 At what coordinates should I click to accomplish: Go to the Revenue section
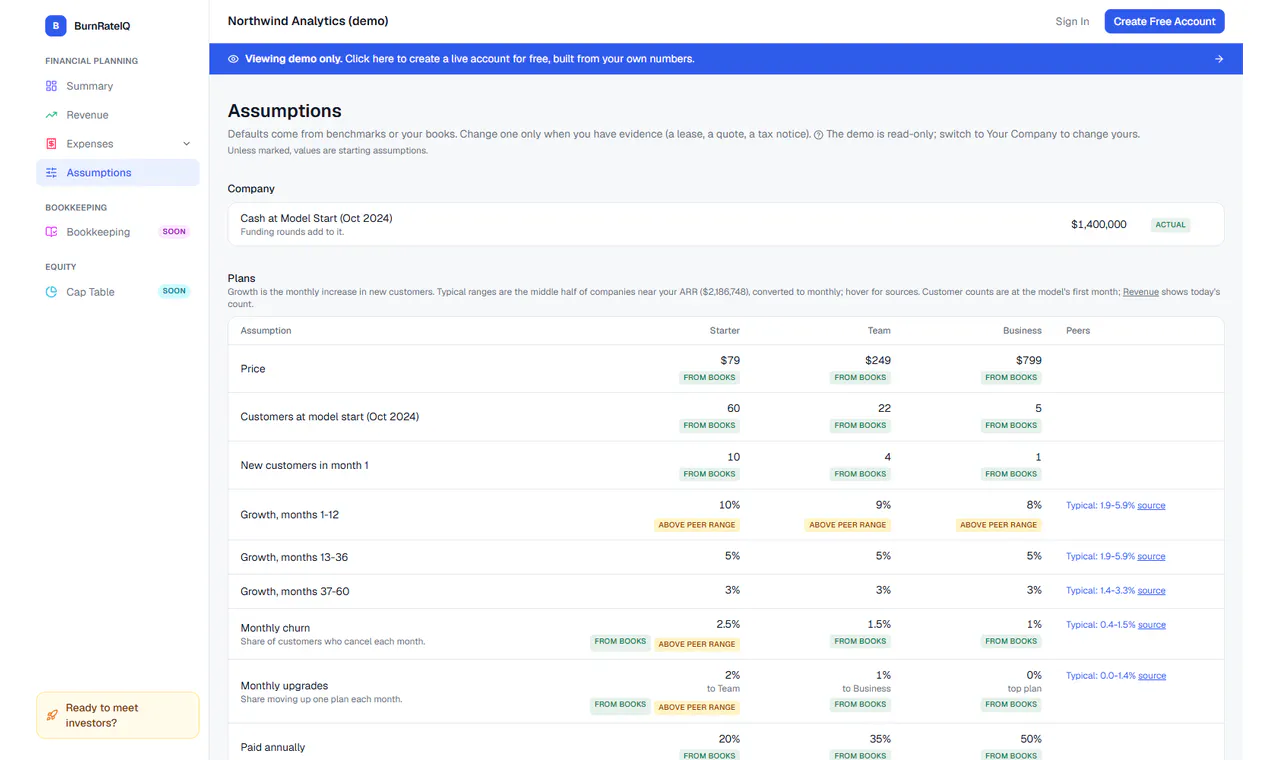118,115
